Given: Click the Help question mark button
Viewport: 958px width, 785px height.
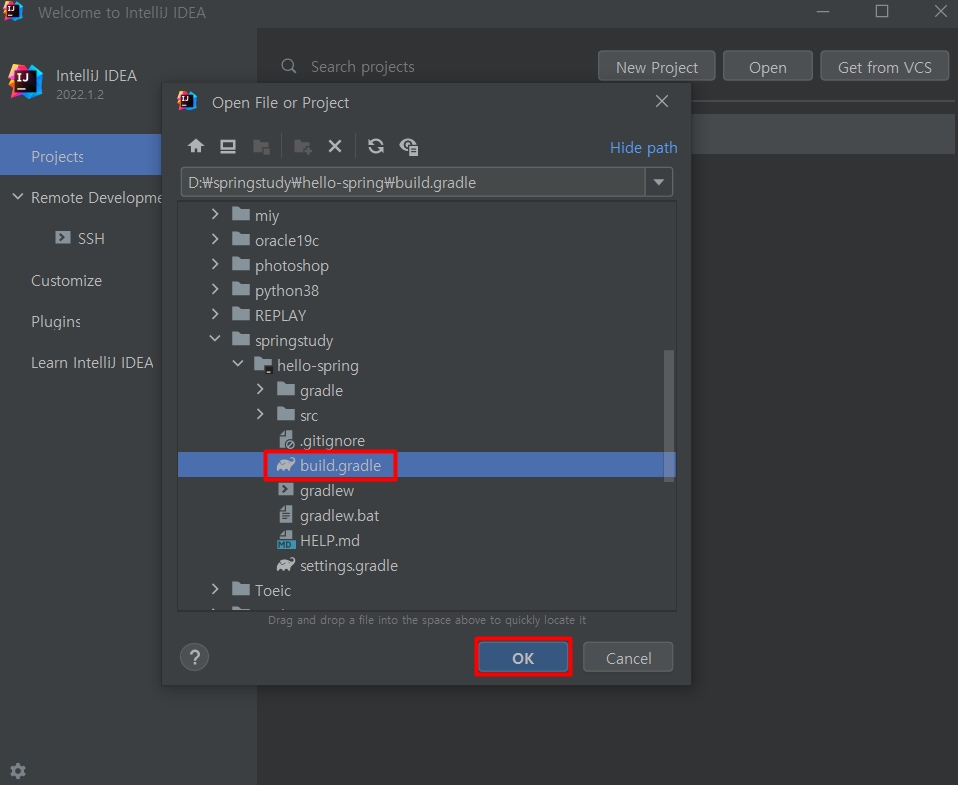Looking at the screenshot, I should point(195,657).
